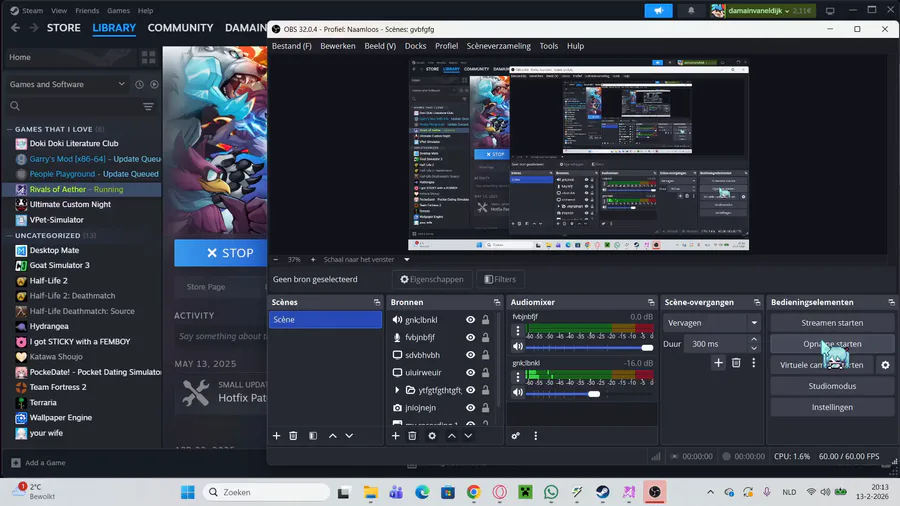Open virtual camera settings with the gear icon
900x506 pixels.
click(885, 365)
